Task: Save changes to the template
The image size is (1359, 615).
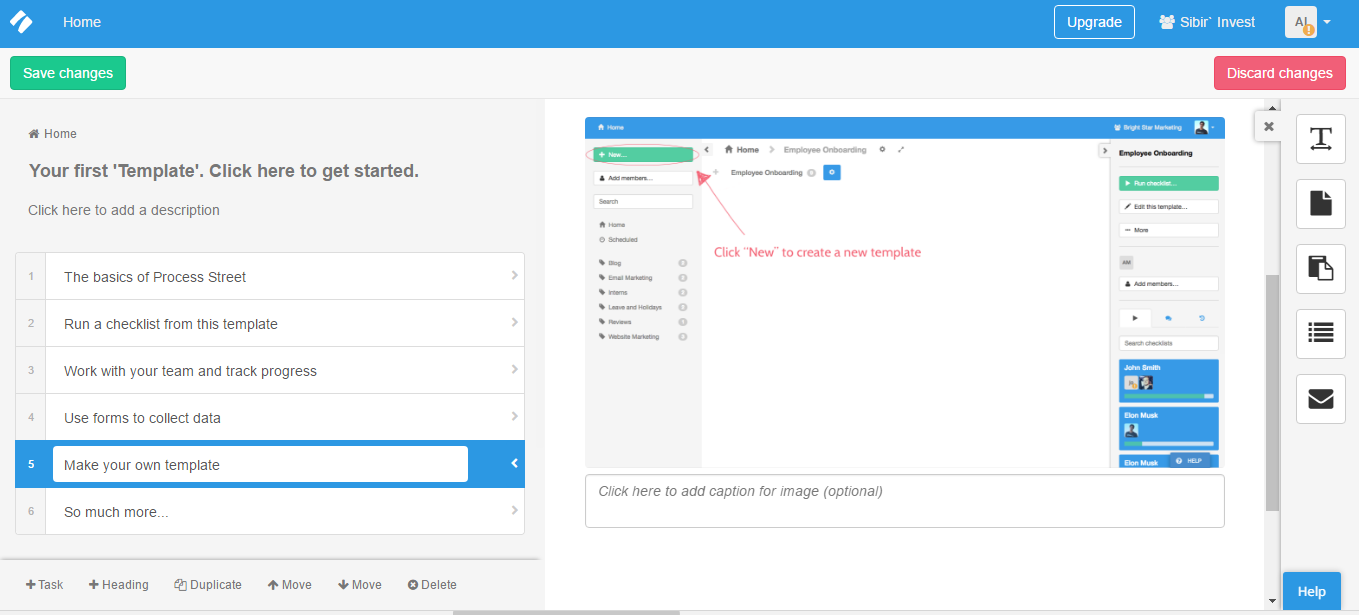Action: [68, 73]
